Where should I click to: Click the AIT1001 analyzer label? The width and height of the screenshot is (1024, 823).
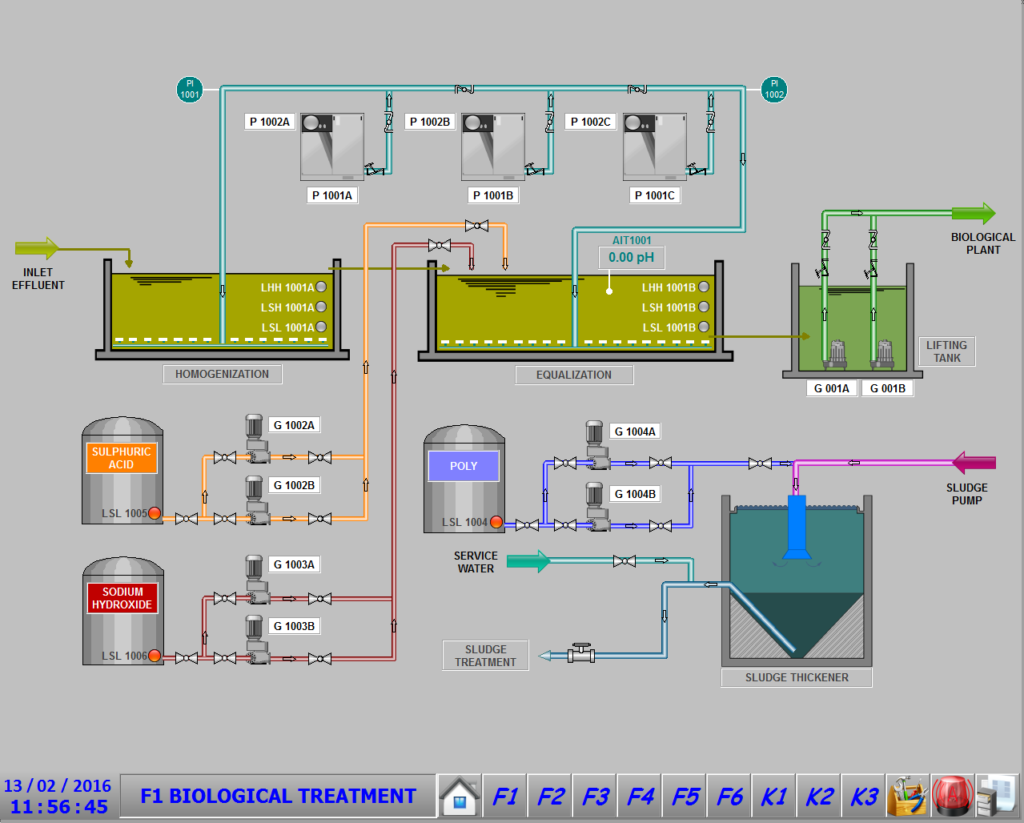point(632,240)
